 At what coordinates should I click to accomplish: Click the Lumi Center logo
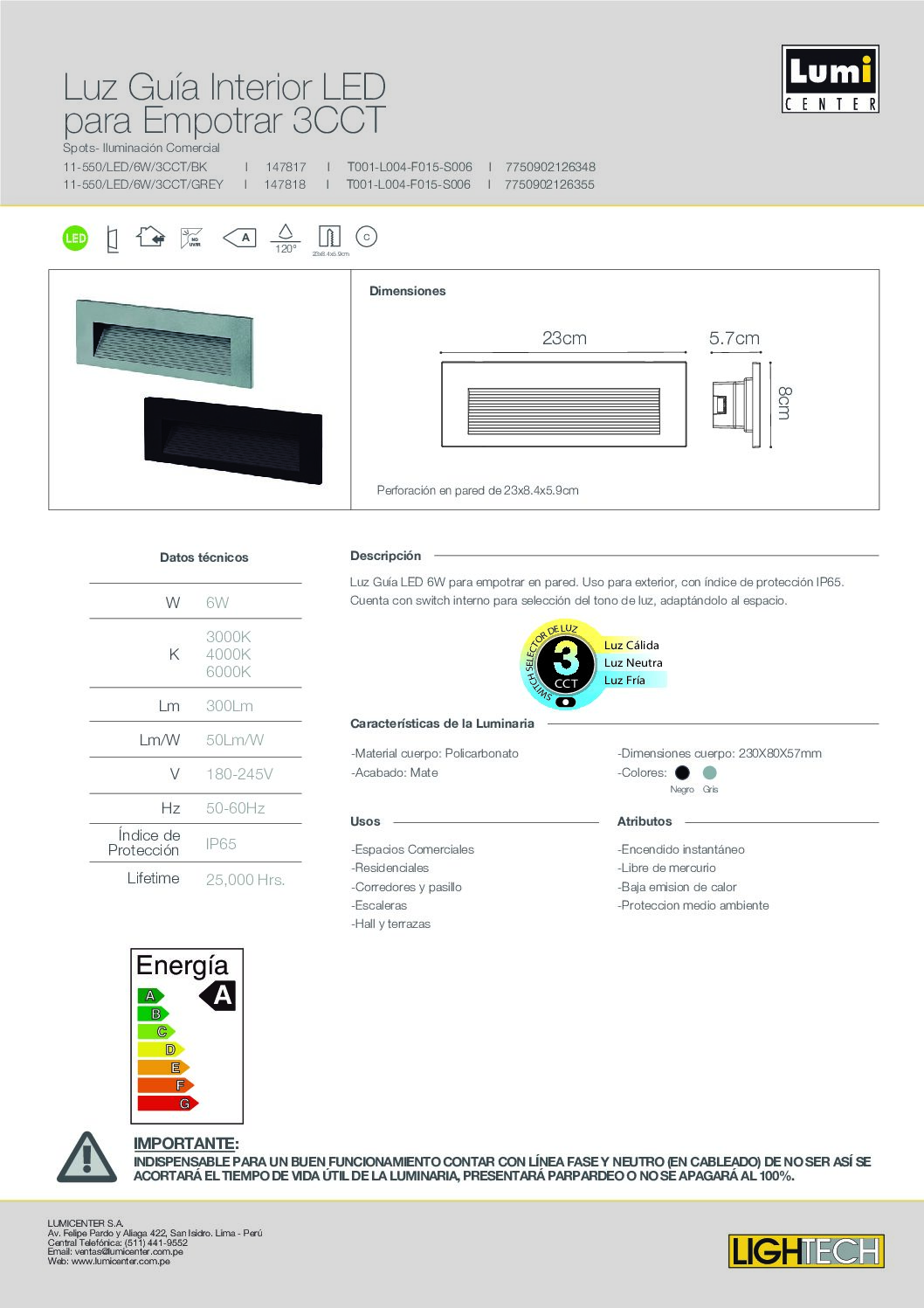[x=830, y=79]
